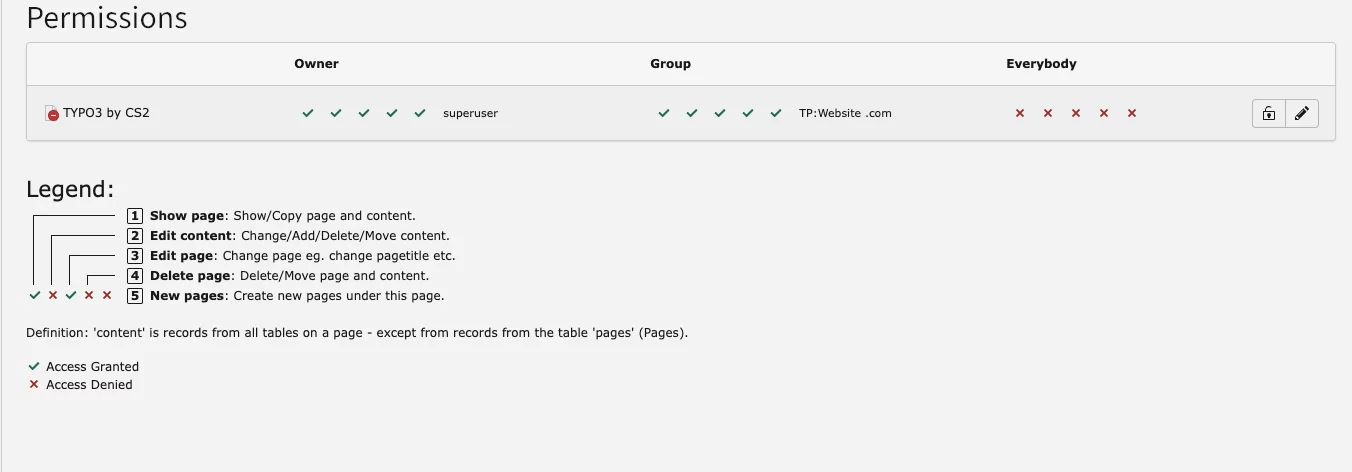Toggle Group's Show page permission checkmark
The image size is (1352, 472).
pyautogui.click(x=664, y=114)
